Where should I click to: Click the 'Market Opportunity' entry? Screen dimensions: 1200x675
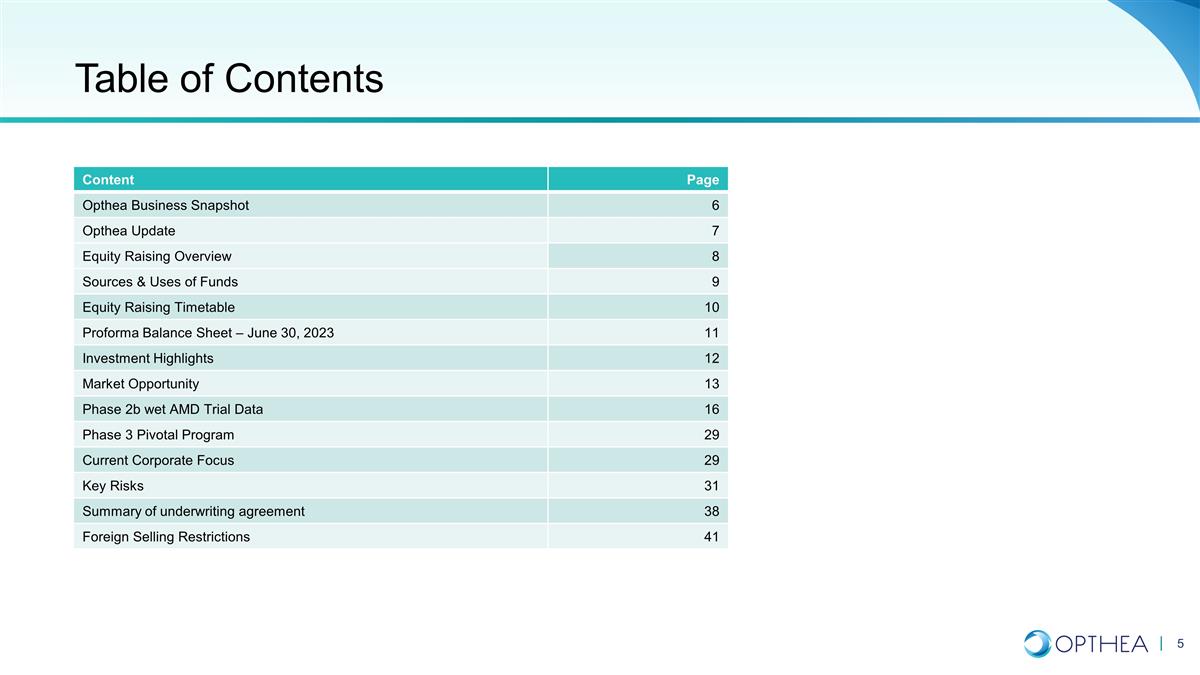pos(141,384)
